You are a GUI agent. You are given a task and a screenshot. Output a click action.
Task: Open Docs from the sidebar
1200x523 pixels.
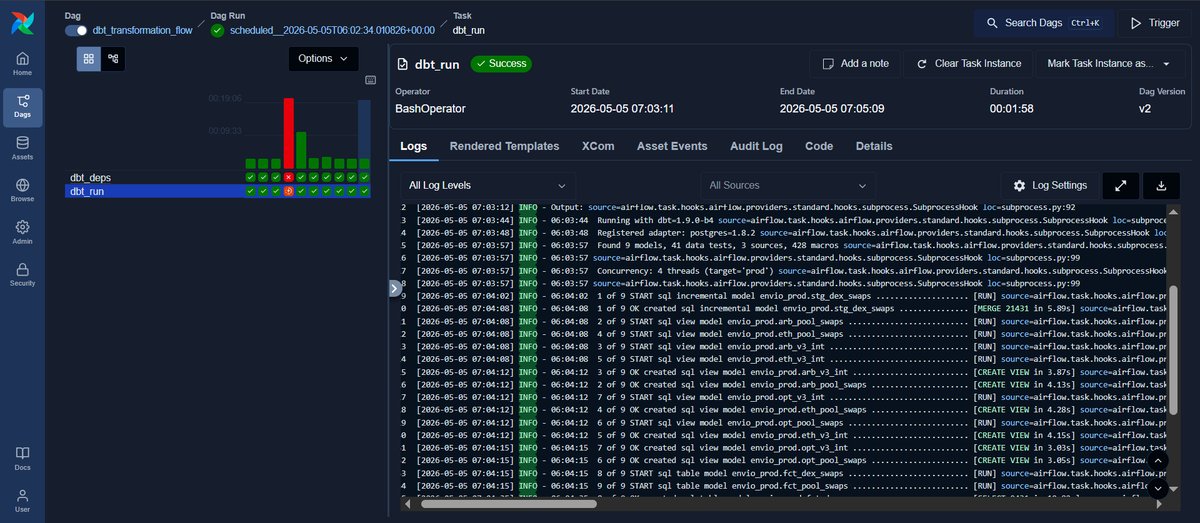pos(22,458)
